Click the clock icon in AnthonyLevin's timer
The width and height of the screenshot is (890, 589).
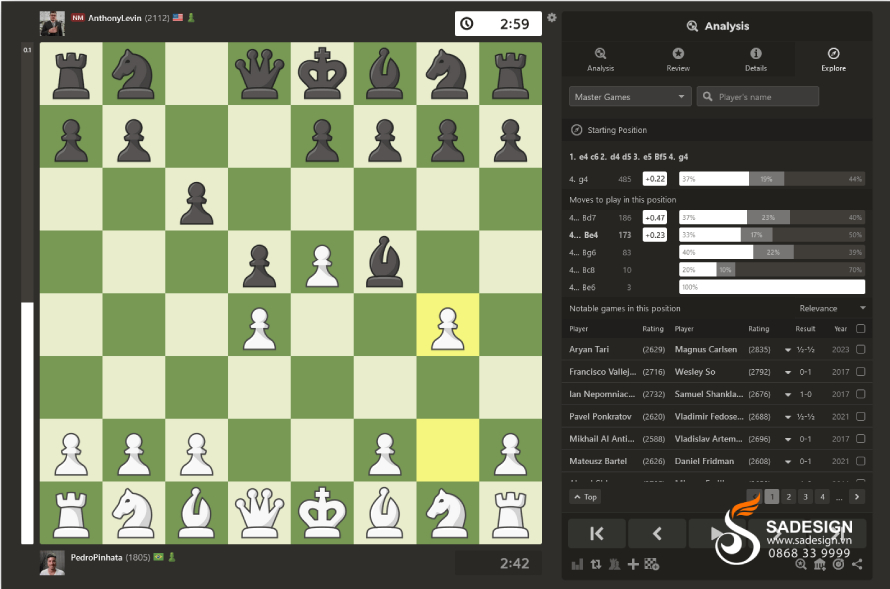click(x=467, y=24)
